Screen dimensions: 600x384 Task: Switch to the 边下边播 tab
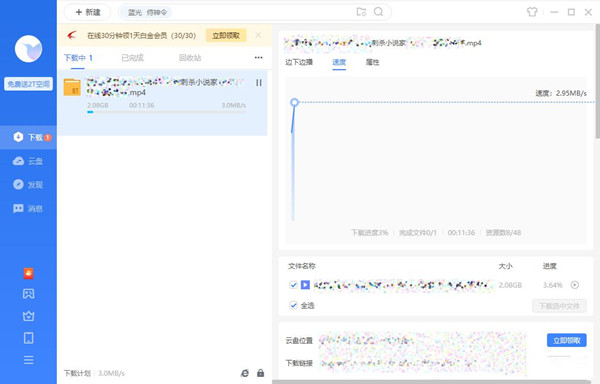point(299,62)
